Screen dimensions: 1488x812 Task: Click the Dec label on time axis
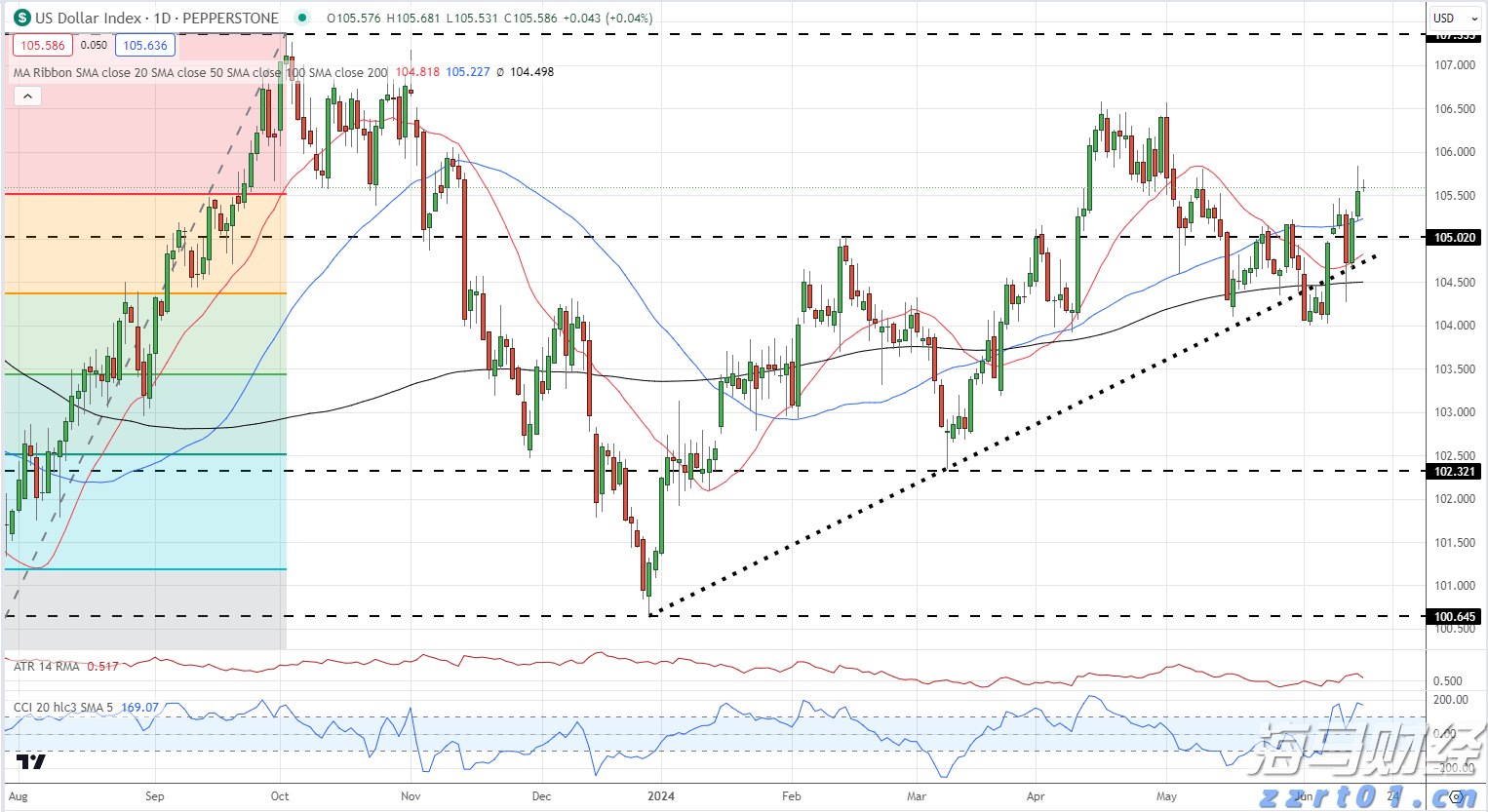click(541, 796)
